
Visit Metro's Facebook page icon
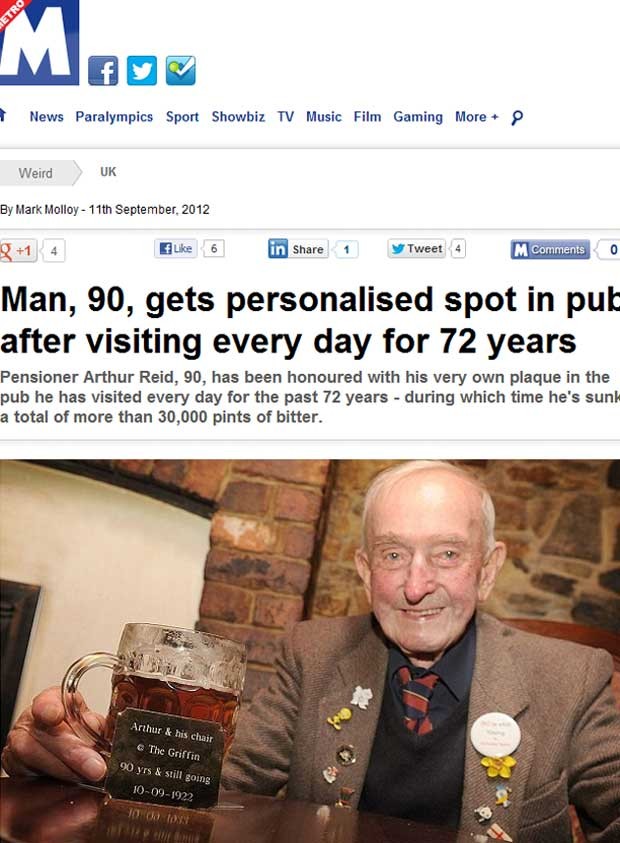coord(103,70)
